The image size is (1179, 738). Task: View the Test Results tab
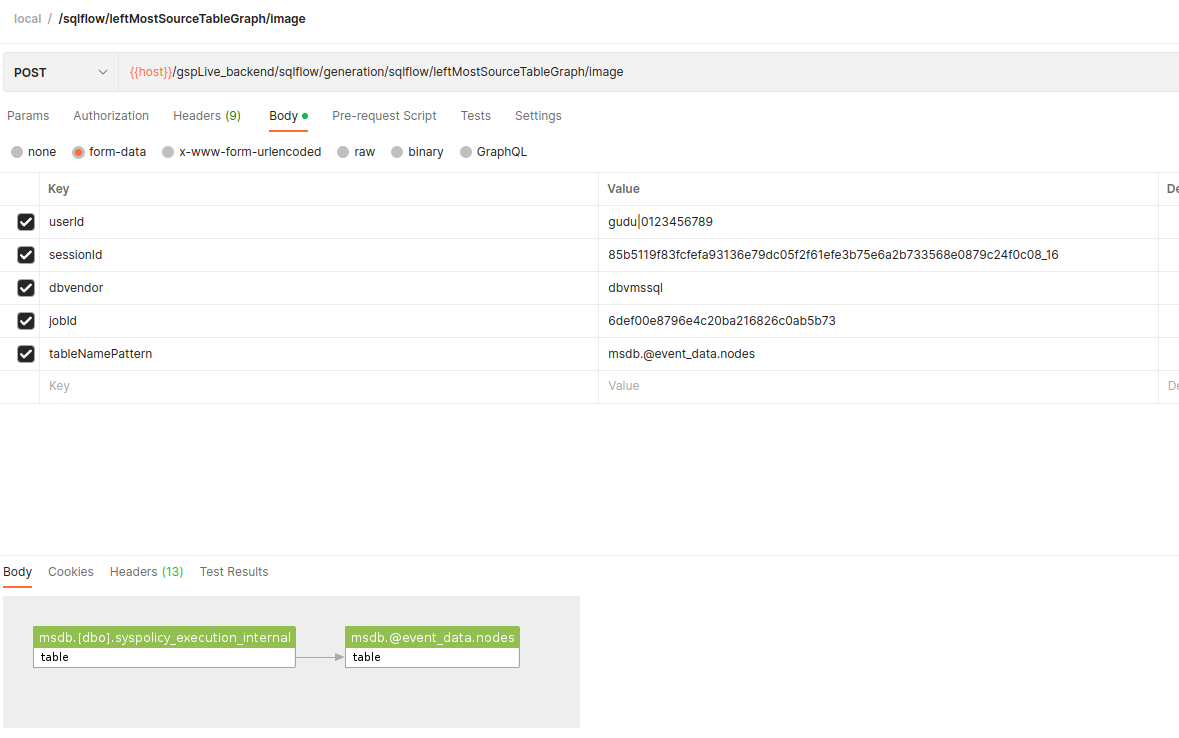tap(234, 572)
